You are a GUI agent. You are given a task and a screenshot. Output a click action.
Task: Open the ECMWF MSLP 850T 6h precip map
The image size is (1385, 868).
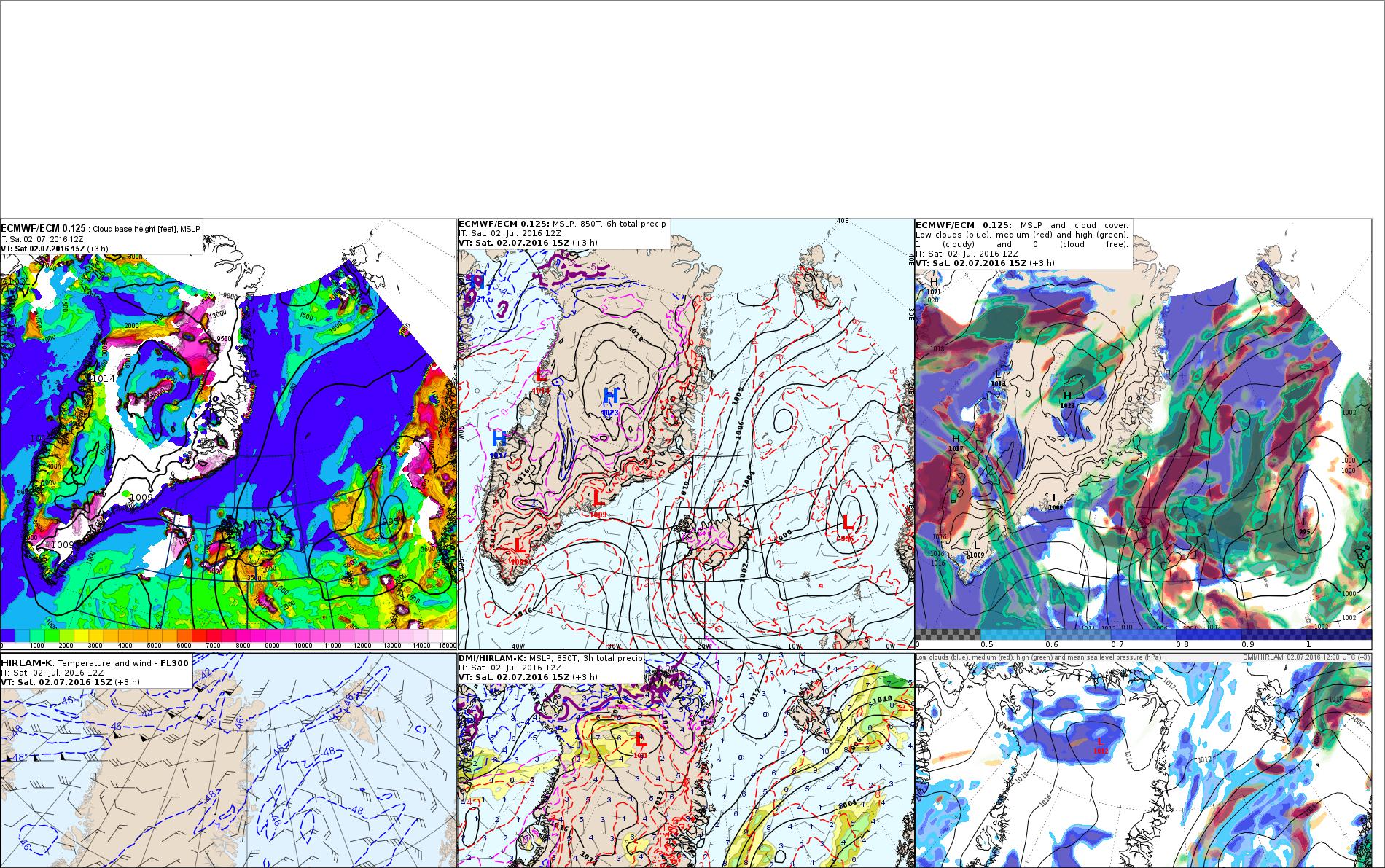point(686,434)
